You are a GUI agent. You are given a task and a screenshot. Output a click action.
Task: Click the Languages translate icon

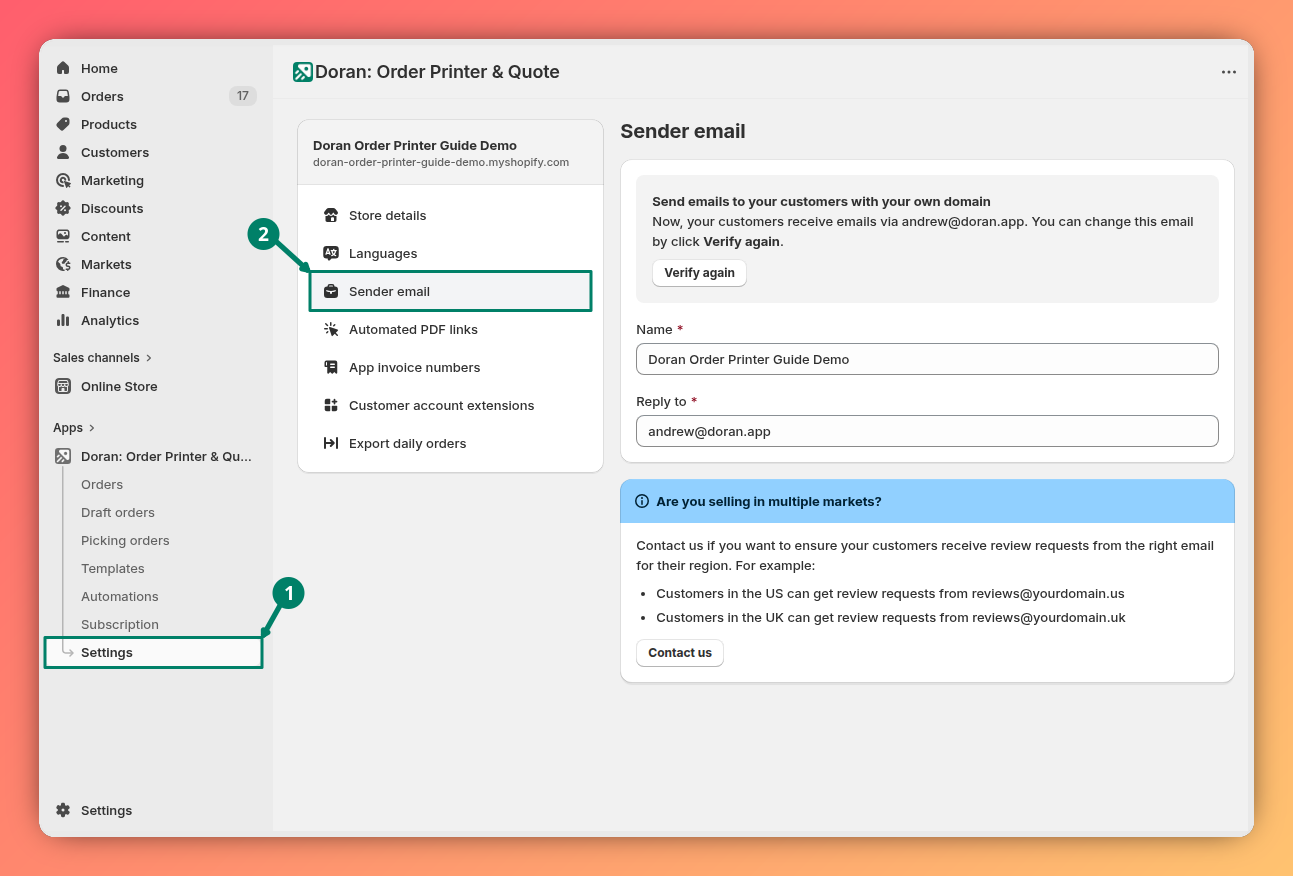pyautogui.click(x=331, y=253)
